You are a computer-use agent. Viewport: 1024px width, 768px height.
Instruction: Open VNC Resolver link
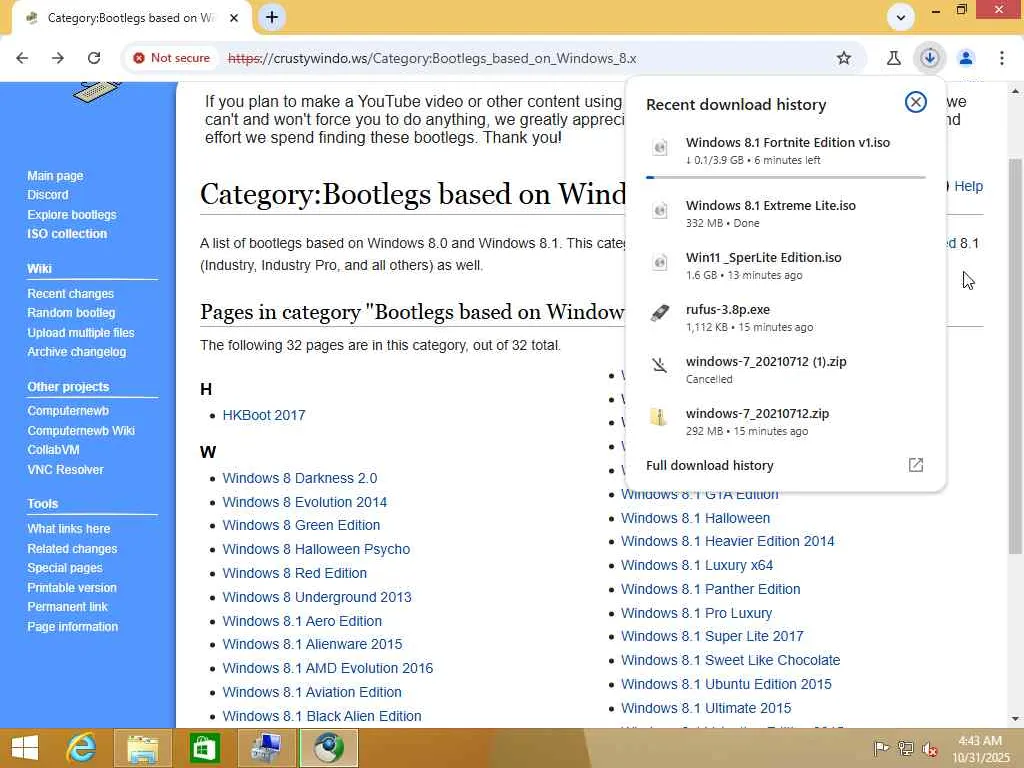65,470
